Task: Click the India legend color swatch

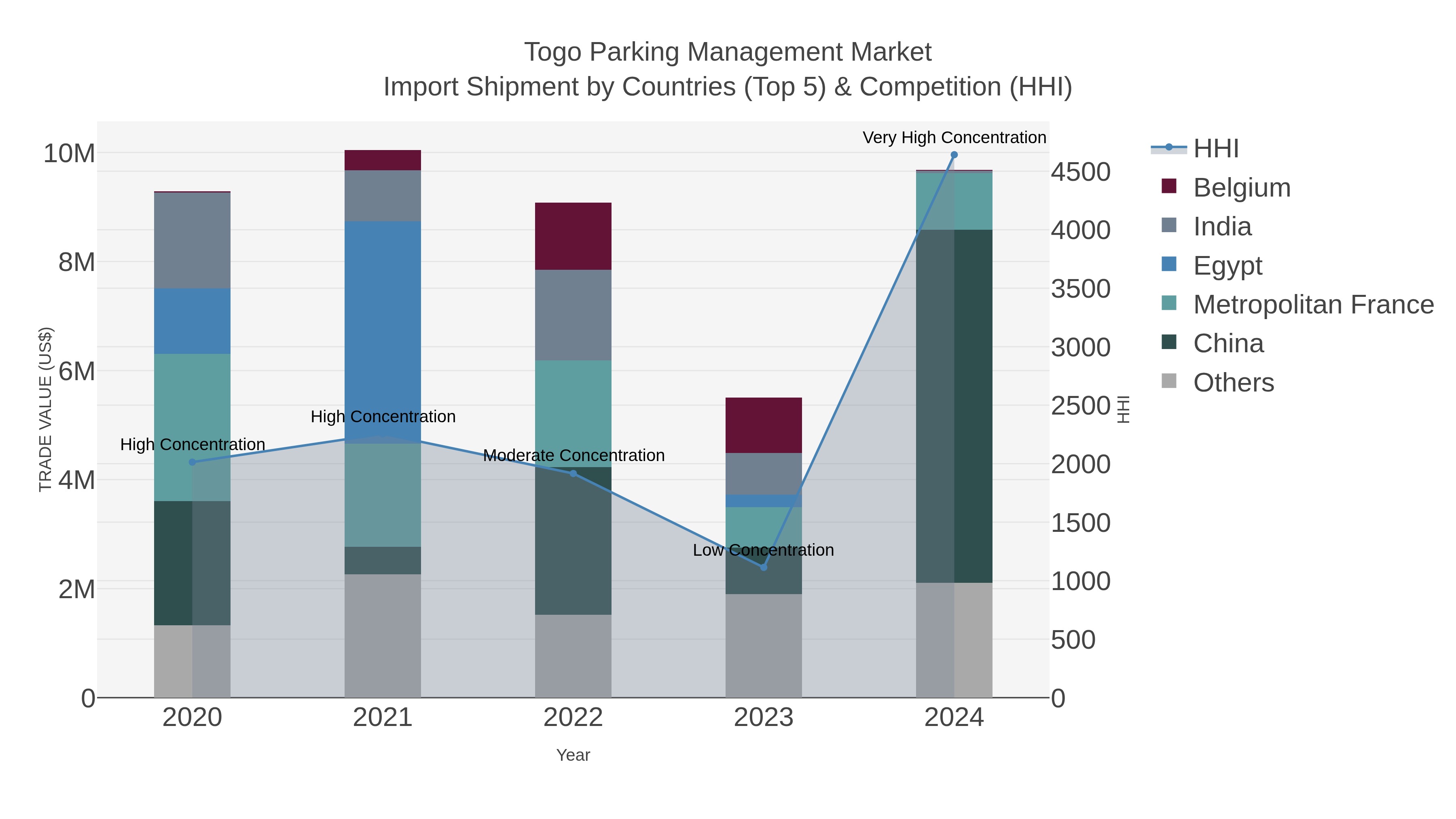Action: (1169, 225)
